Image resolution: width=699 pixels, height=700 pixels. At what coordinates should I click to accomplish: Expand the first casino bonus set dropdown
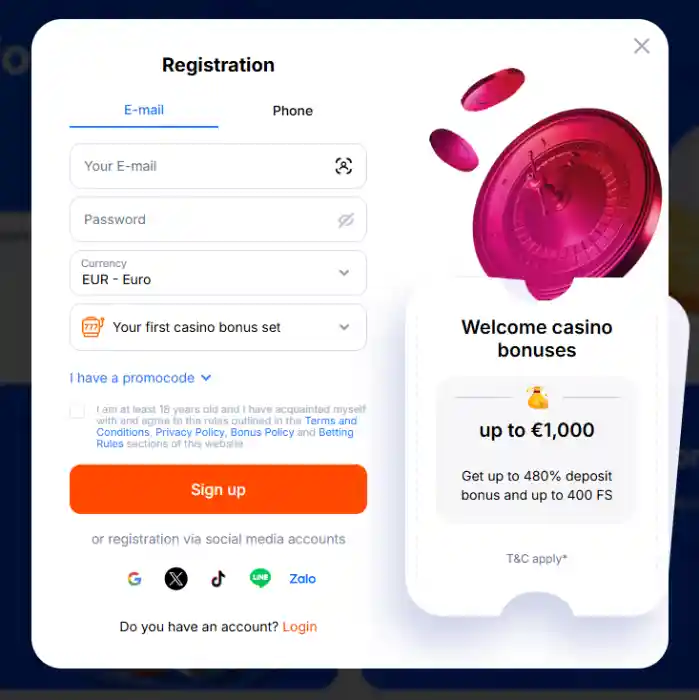pos(218,327)
